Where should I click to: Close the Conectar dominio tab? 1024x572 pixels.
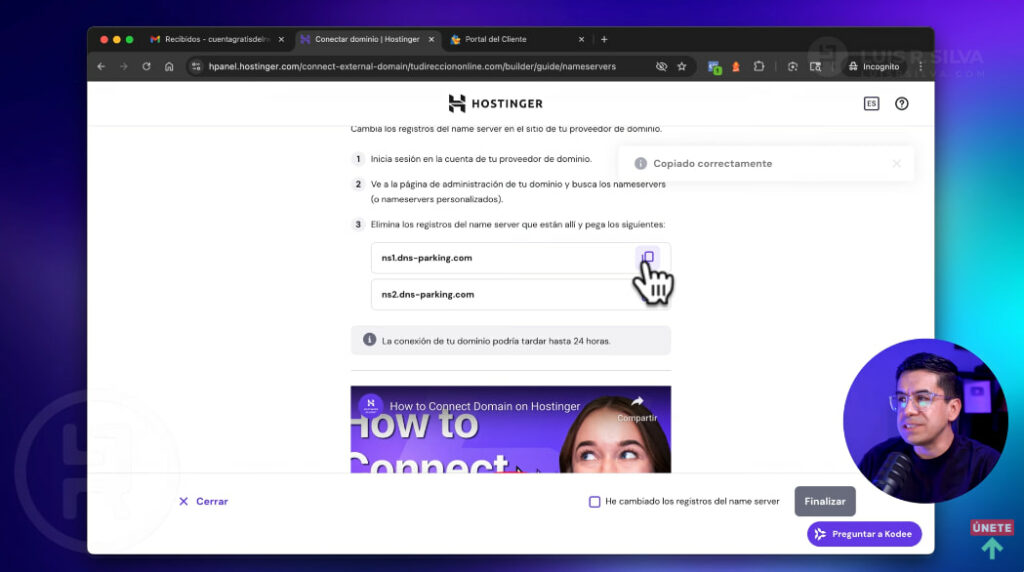pos(431,39)
